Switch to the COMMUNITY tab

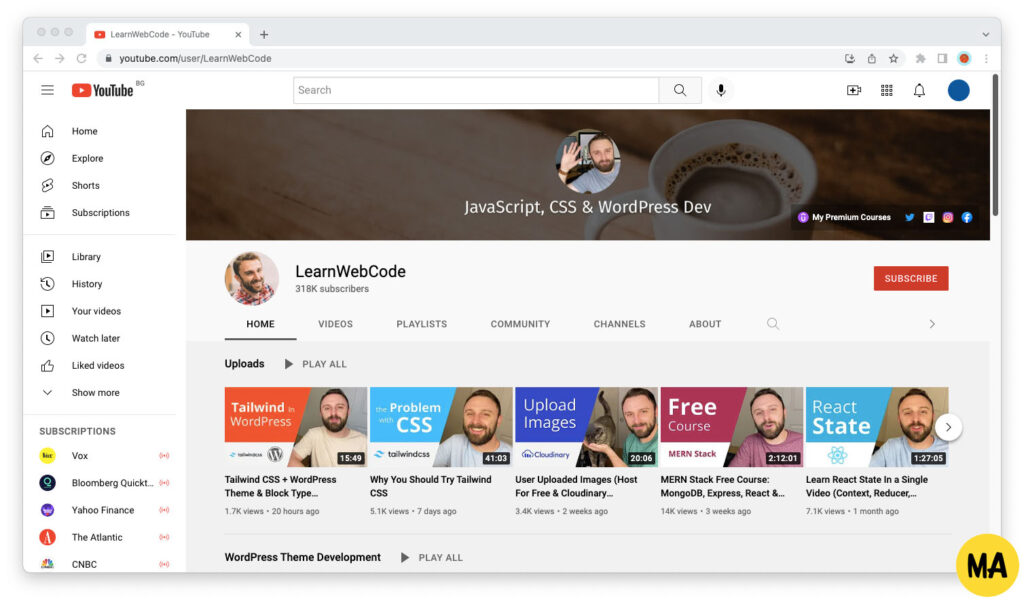[520, 324]
